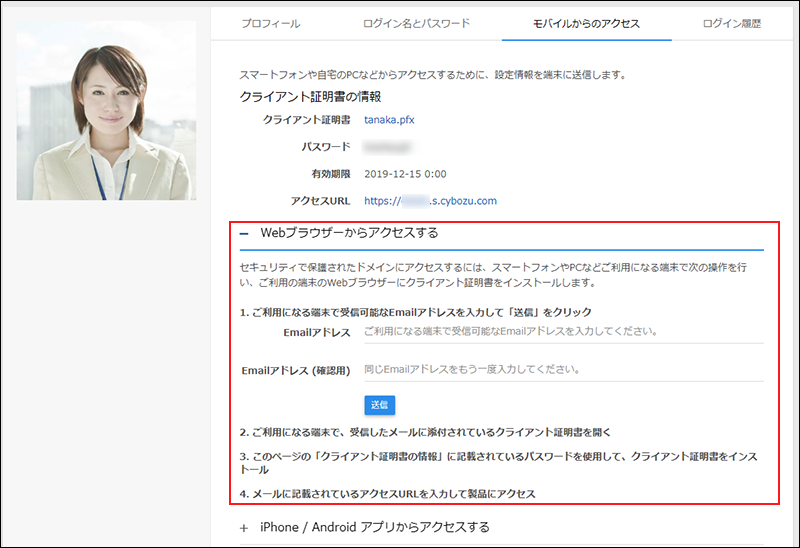The image size is (800, 548).
Task: Expand iPhone / Android アプリからアクセスする section
Action: [x=365, y=527]
